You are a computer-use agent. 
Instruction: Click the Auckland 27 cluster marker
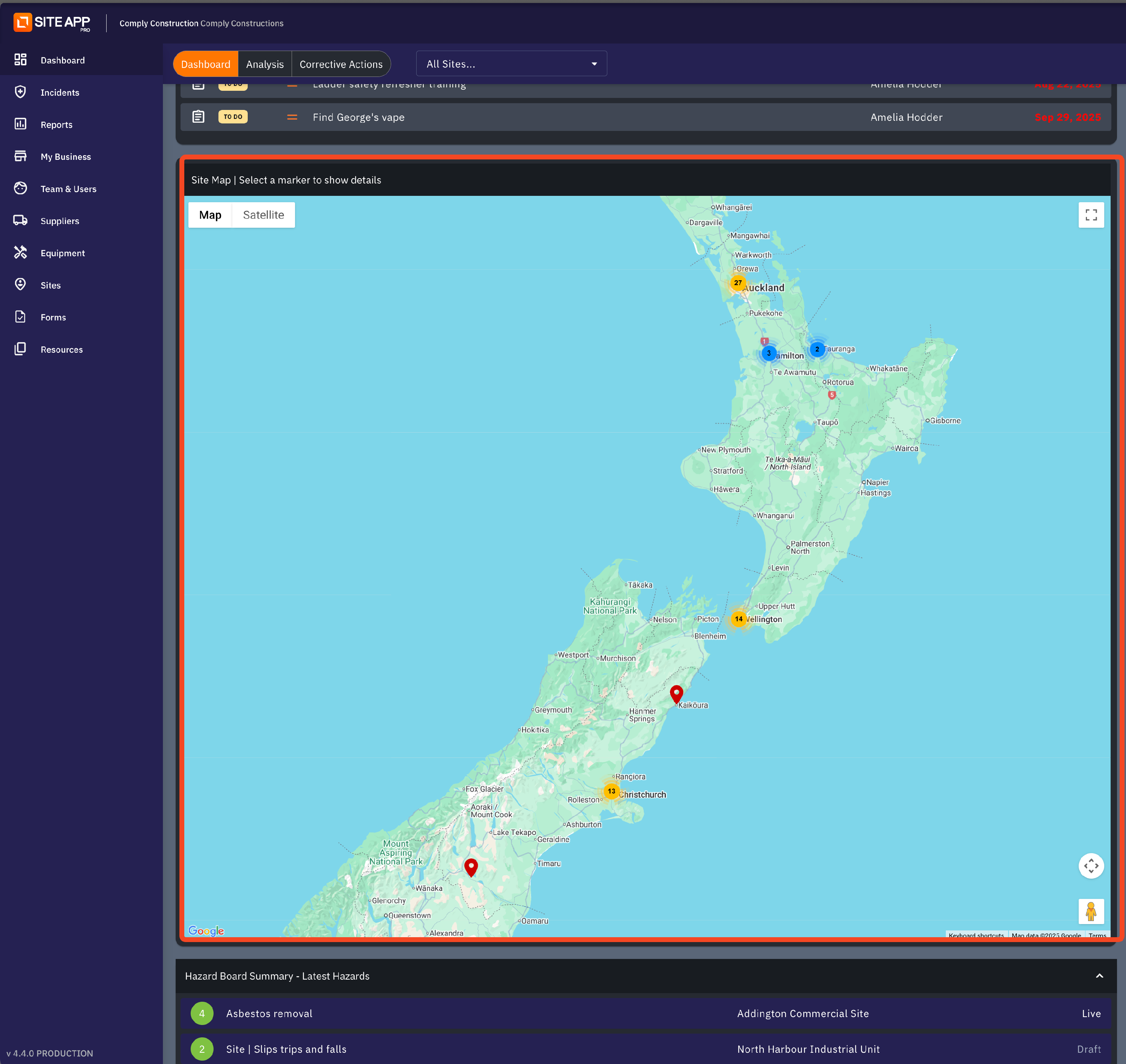point(738,283)
